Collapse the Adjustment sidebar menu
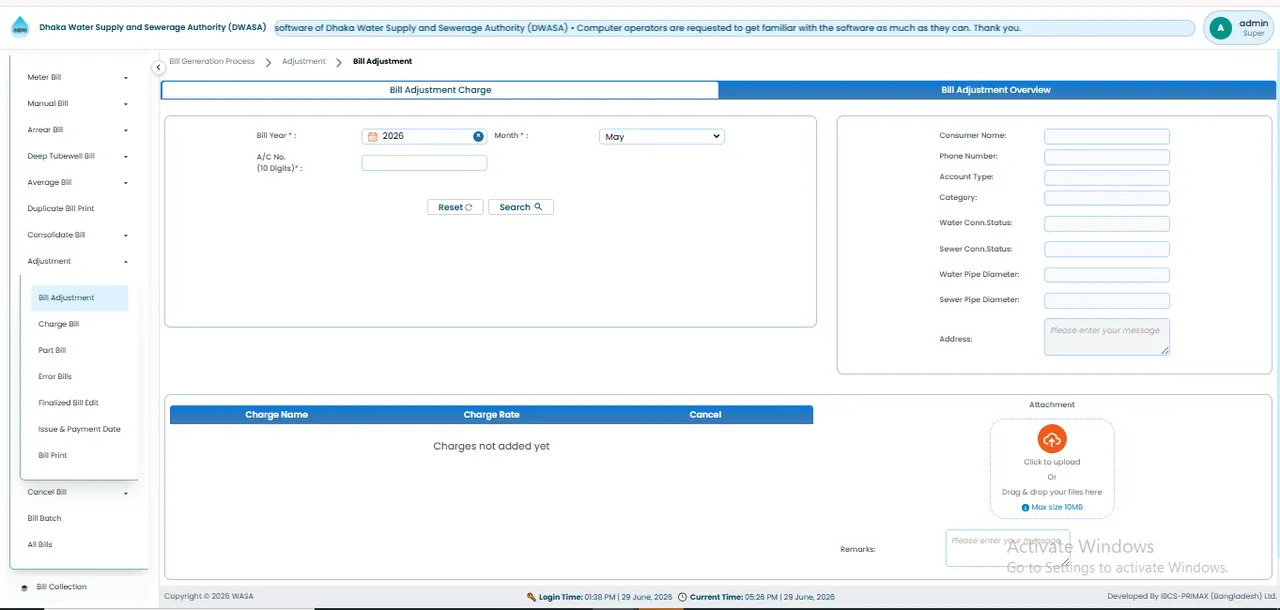This screenshot has height=610, width=1280. click(78, 262)
